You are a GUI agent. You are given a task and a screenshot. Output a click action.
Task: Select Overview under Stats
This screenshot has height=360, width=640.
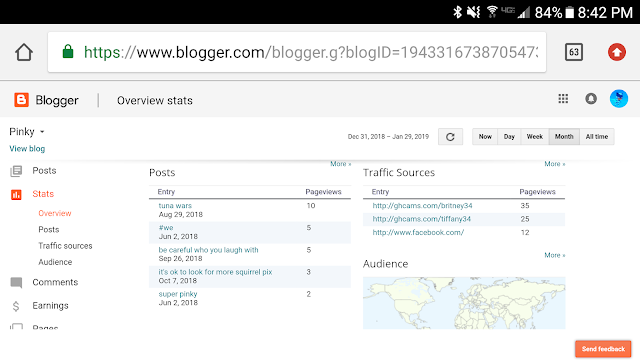click(55, 213)
